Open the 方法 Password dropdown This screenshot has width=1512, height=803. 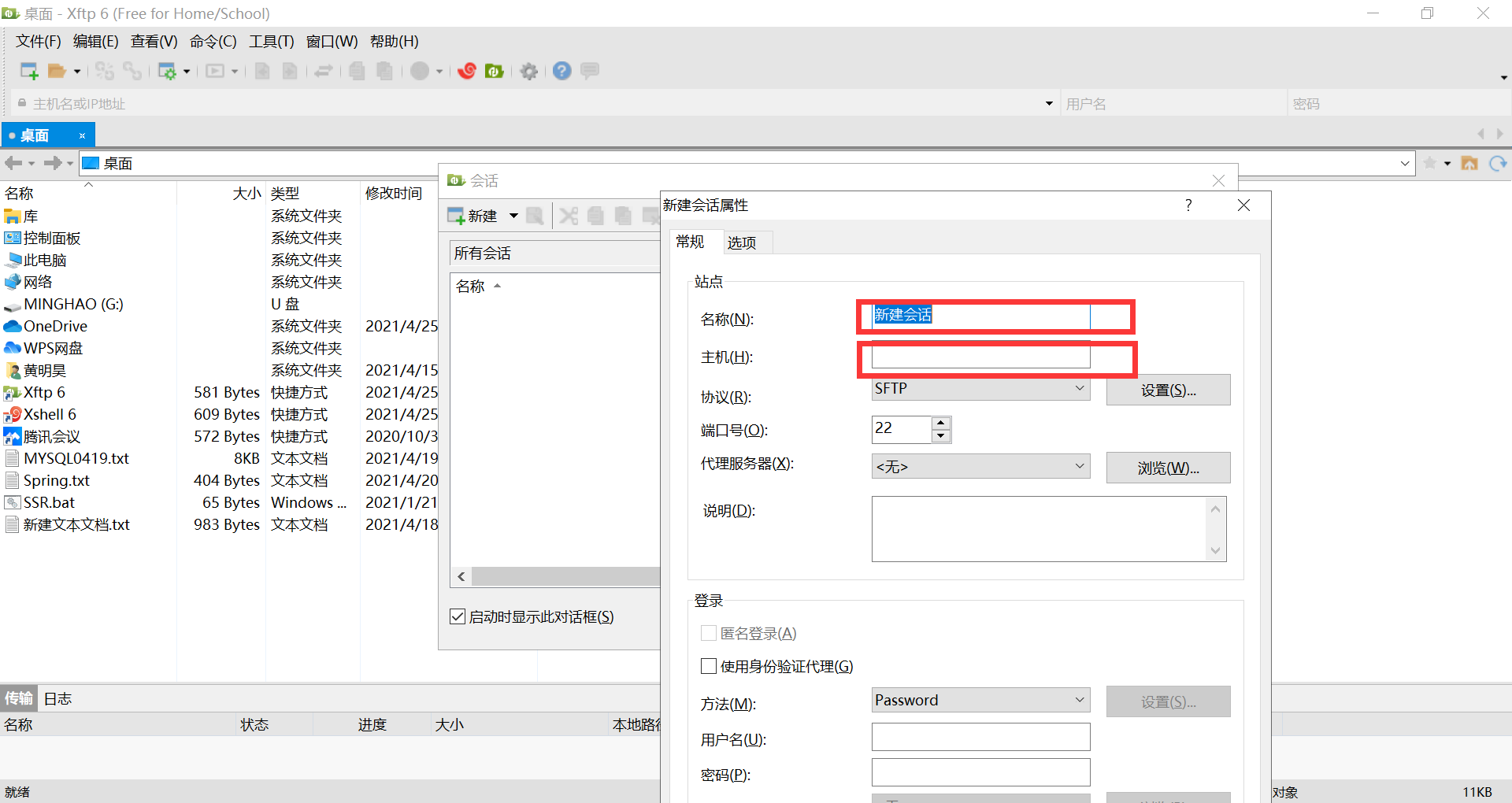[980, 700]
